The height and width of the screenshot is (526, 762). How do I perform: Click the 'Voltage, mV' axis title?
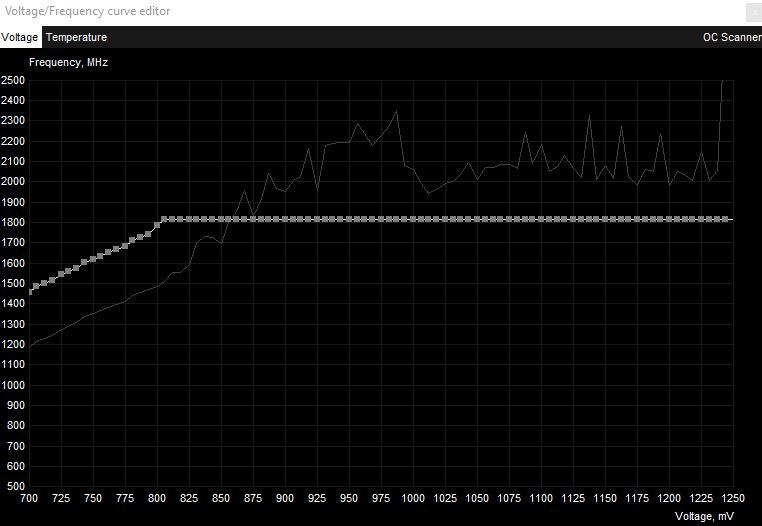704,516
